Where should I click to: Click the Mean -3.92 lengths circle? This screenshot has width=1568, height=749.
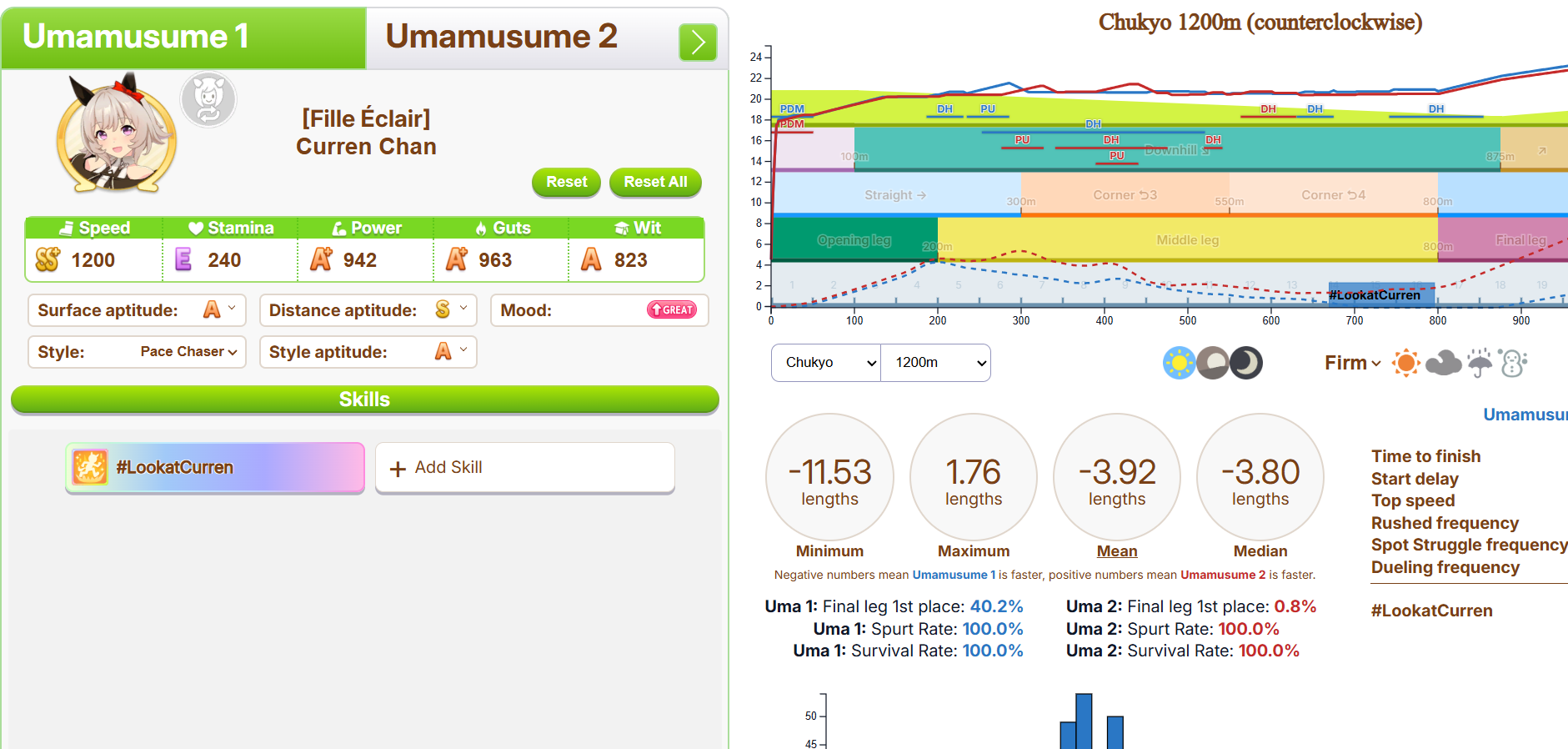click(x=1117, y=478)
